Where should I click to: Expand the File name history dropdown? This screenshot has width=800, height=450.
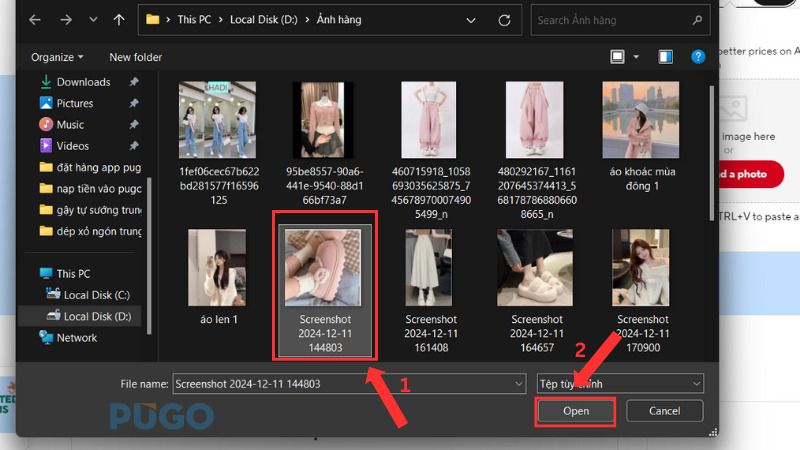click(x=517, y=383)
